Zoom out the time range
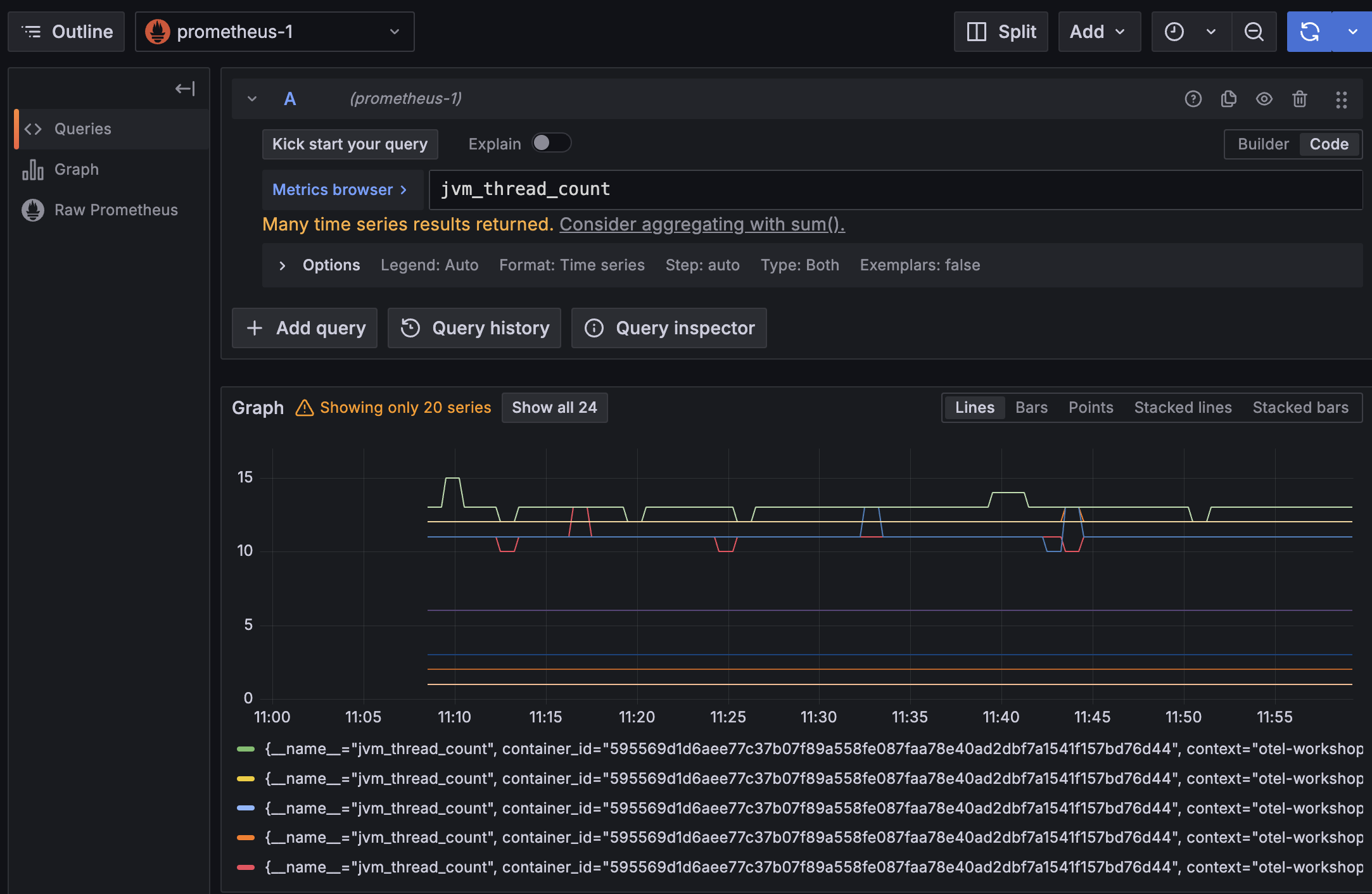This screenshot has width=1372, height=894. click(1254, 32)
